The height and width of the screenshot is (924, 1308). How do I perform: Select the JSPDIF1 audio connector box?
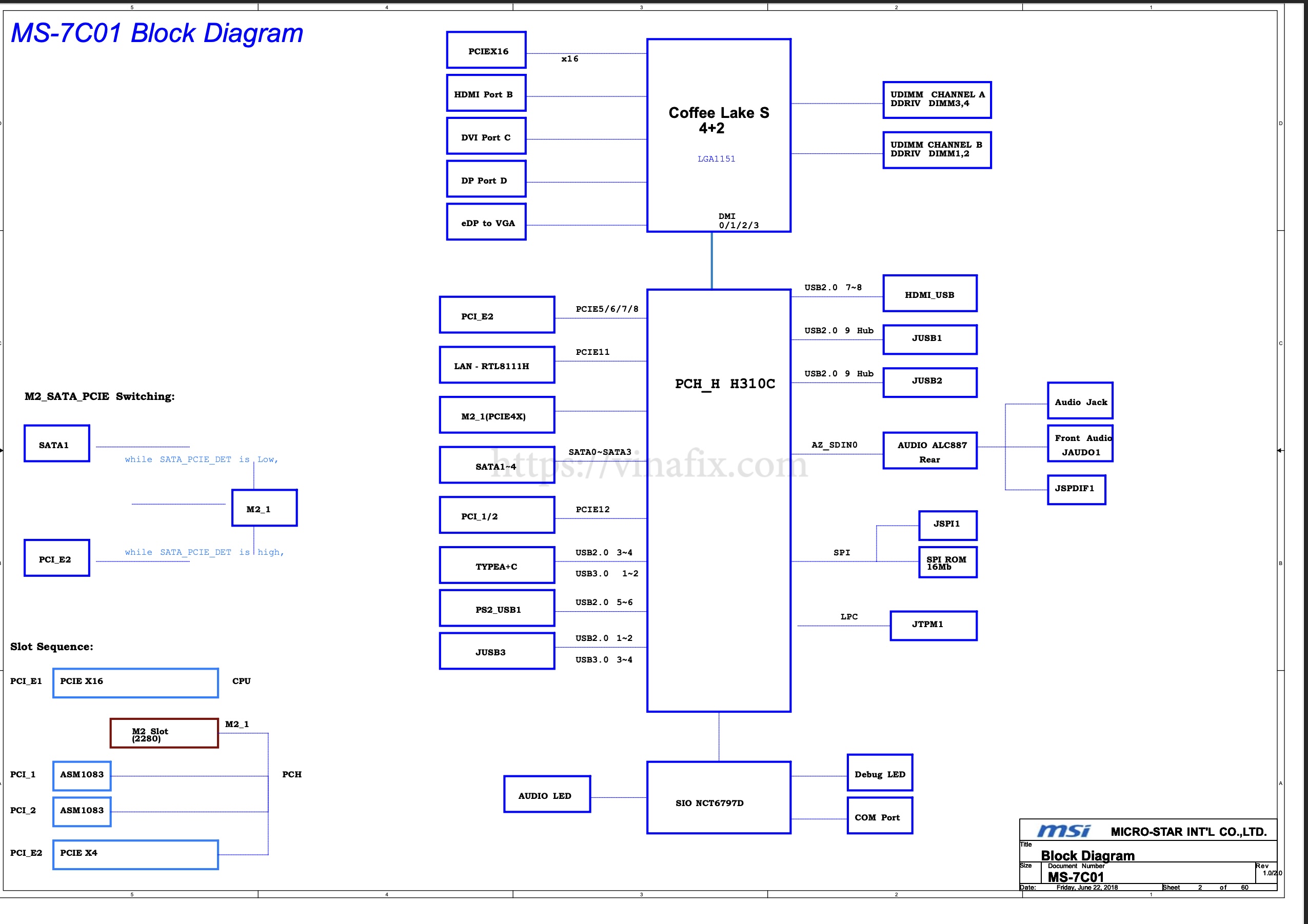pos(1076,489)
